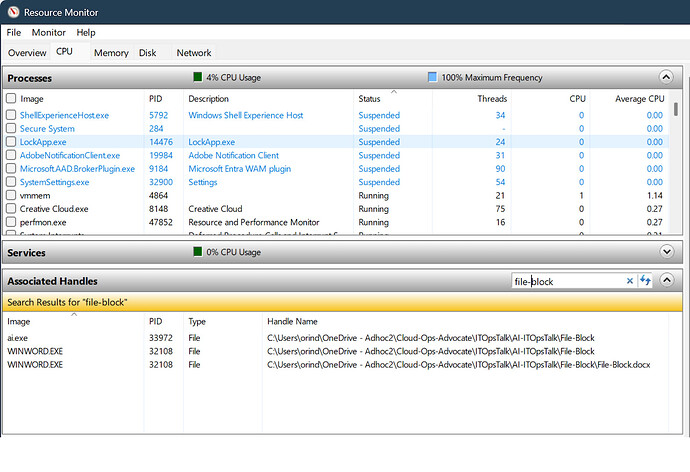
Task: Sort processes by Average CPU column
Action: [x=640, y=99]
